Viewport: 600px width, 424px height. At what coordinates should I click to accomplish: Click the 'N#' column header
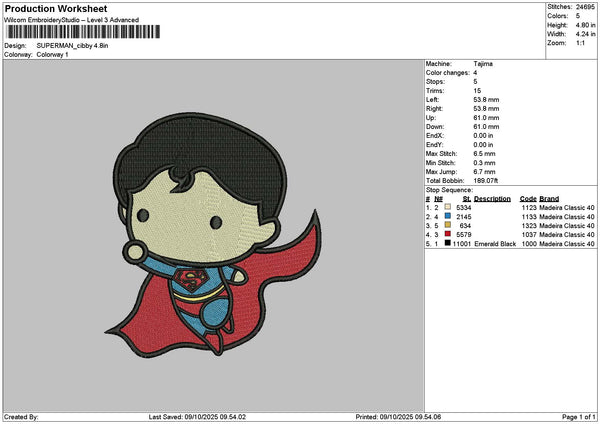439,199
